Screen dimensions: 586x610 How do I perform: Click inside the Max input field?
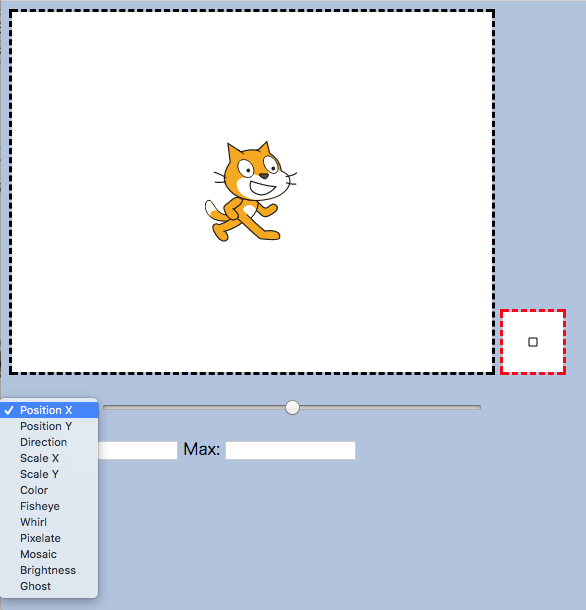pos(290,450)
